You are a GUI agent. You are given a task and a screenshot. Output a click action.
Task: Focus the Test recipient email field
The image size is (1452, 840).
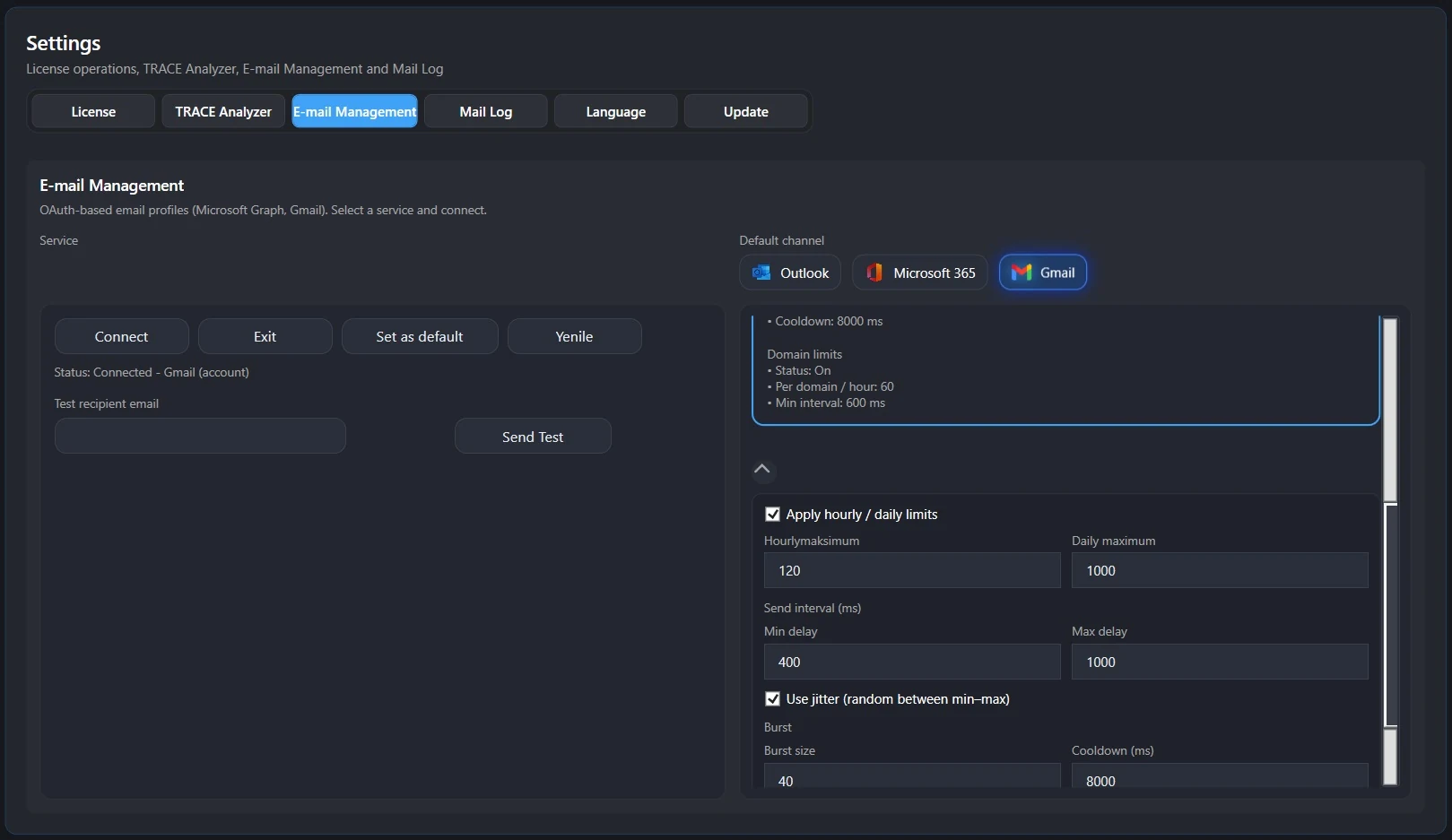[200, 437]
